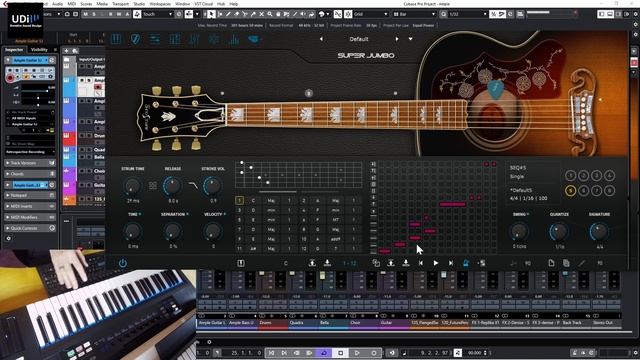Go to the next preset arrow

click(x=397, y=39)
